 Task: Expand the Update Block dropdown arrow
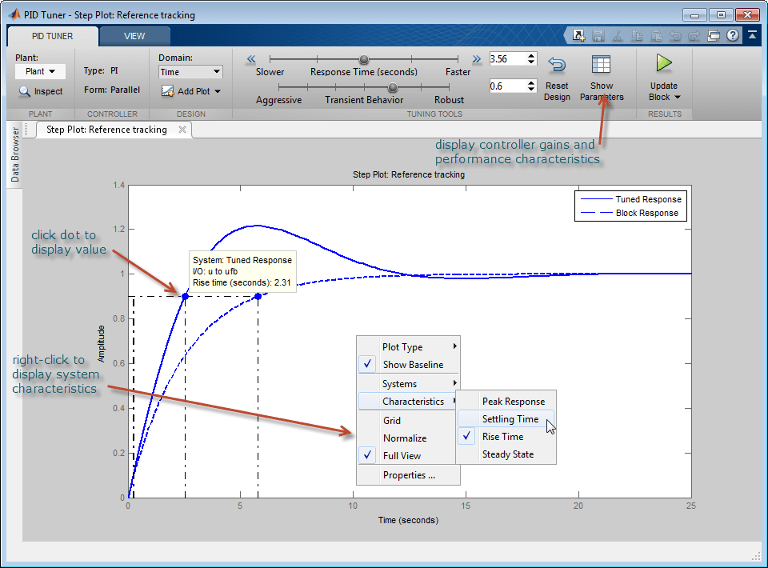[677, 97]
